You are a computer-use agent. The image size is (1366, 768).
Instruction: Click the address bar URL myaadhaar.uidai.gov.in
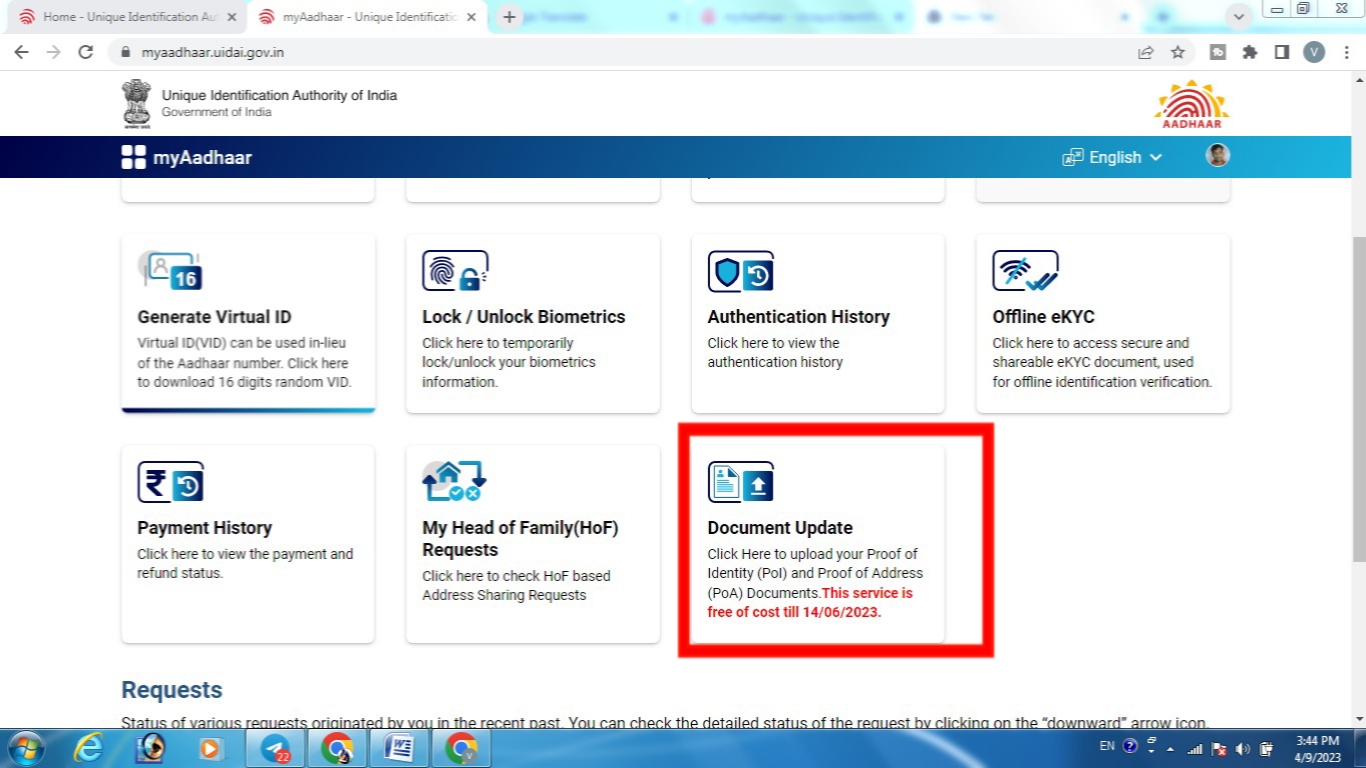coord(212,52)
